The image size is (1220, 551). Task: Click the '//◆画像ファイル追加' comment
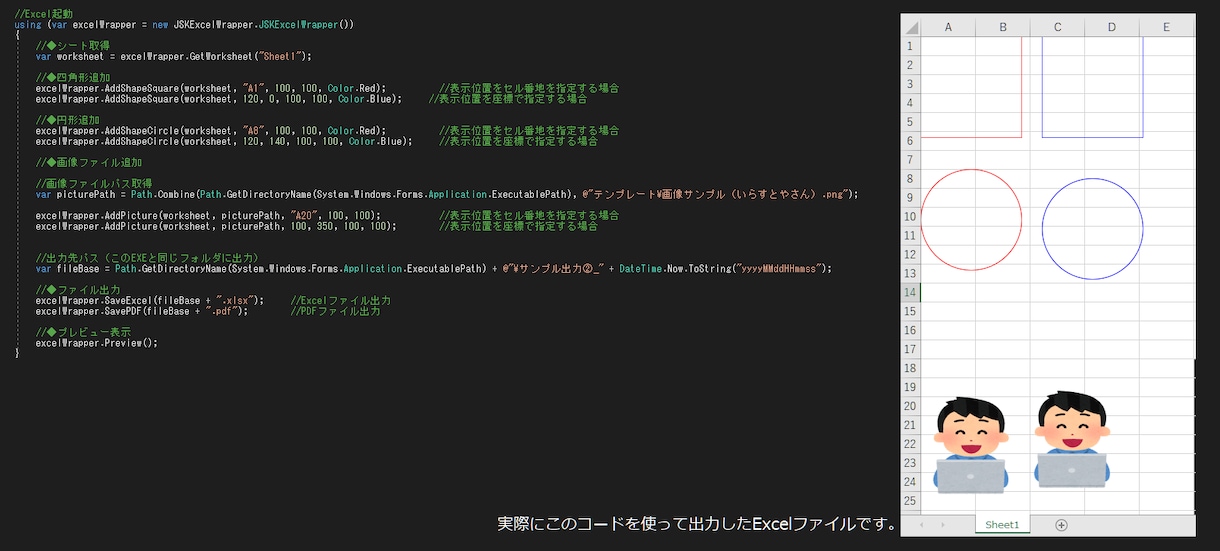pyautogui.click(x=89, y=162)
